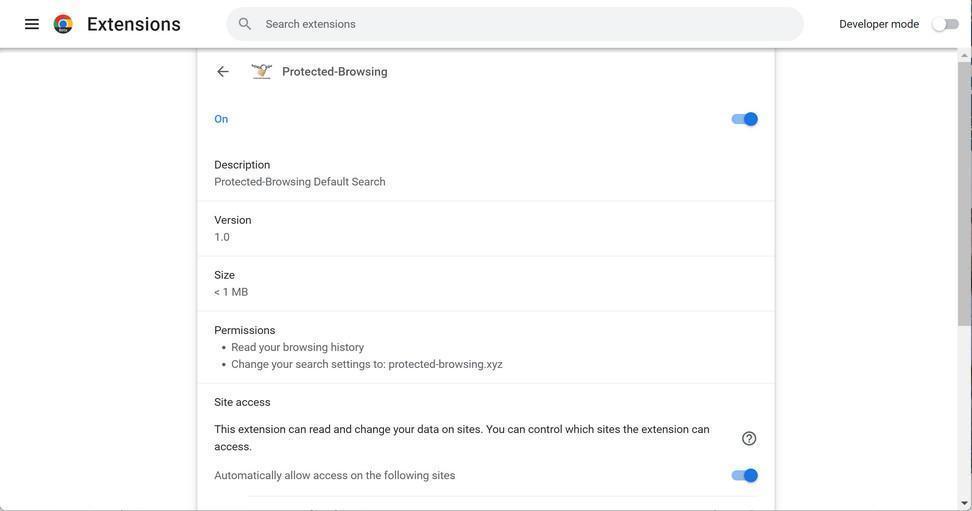Click the vertical scrollbar thumb
This screenshot has width=972, height=511.
(964, 190)
